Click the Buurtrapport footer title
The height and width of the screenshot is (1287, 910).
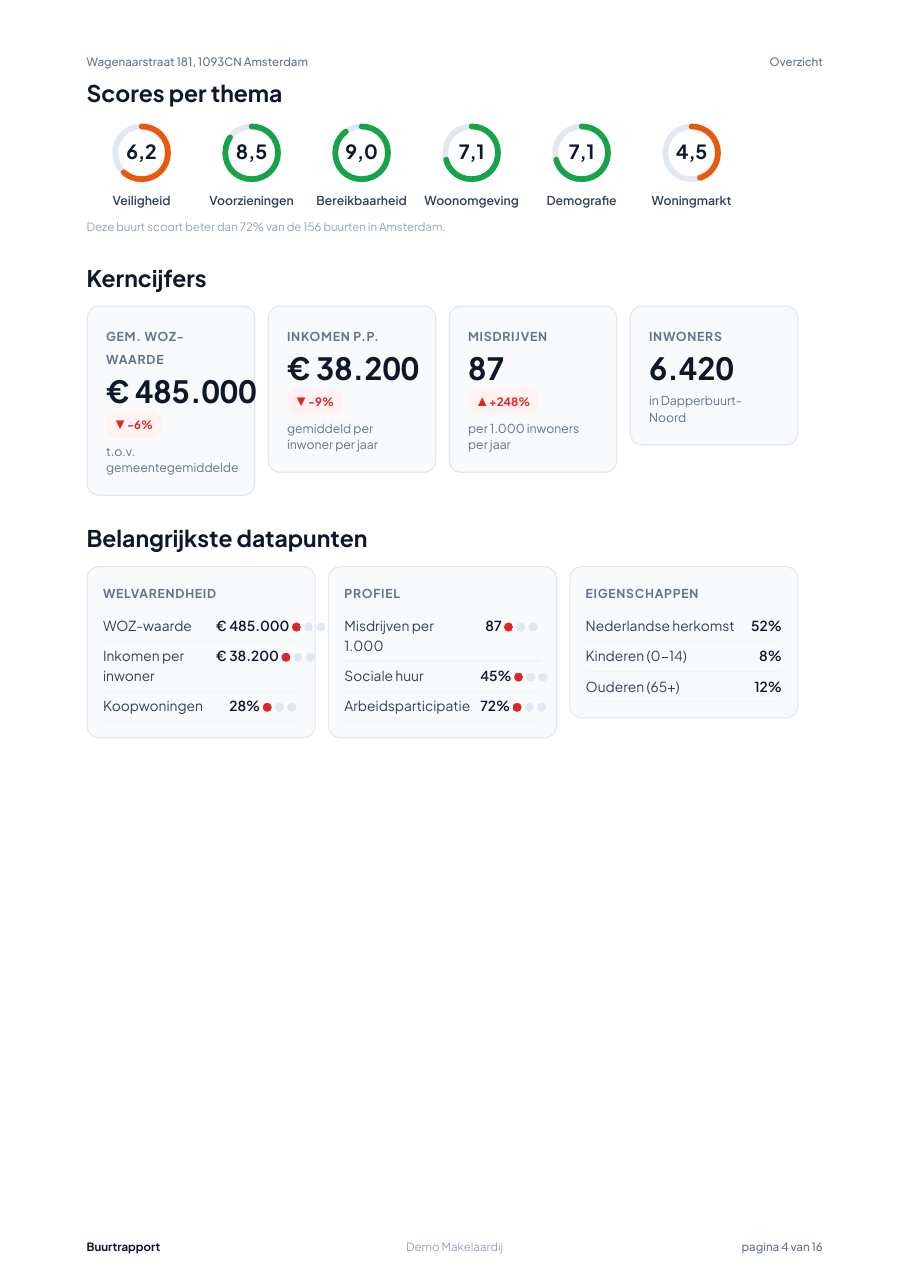(123, 1247)
